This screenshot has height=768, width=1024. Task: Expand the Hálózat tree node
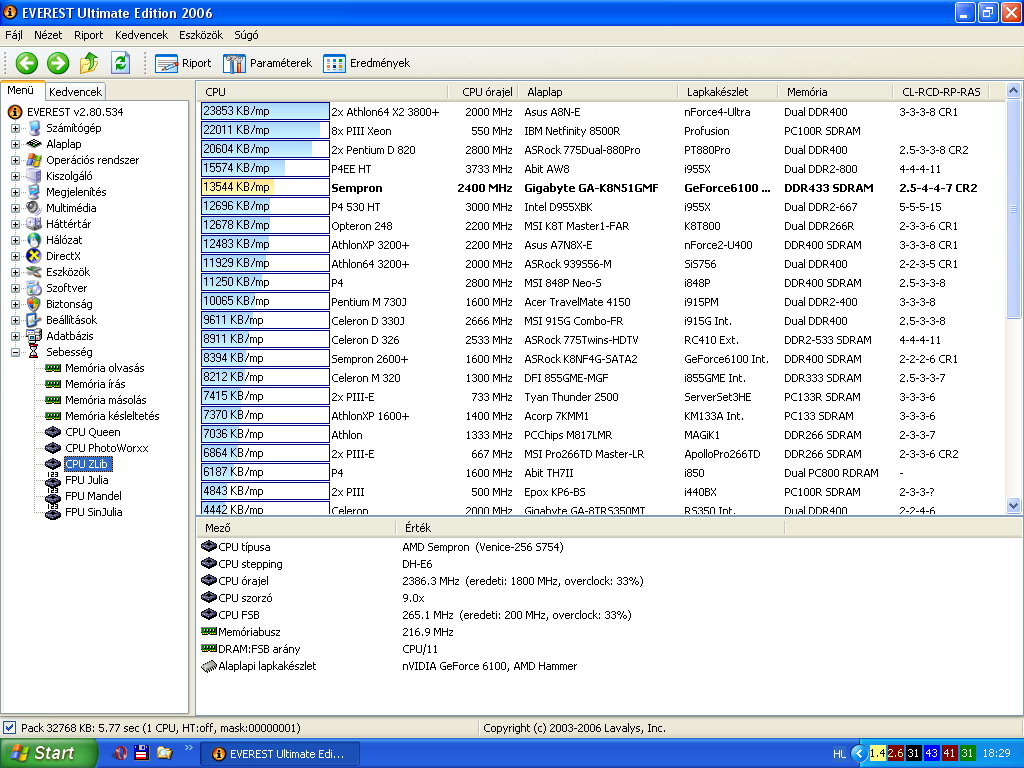click(x=15, y=240)
